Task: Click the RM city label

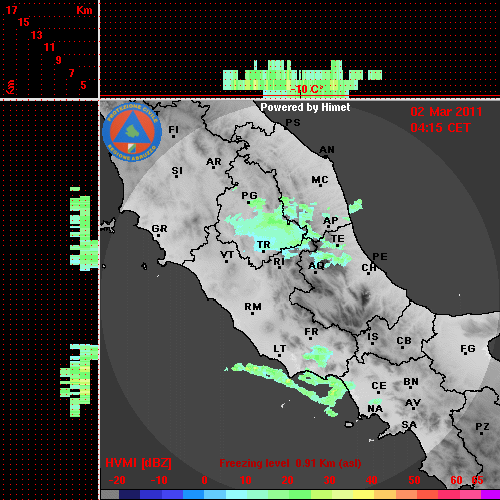Action: coord(253,307)
